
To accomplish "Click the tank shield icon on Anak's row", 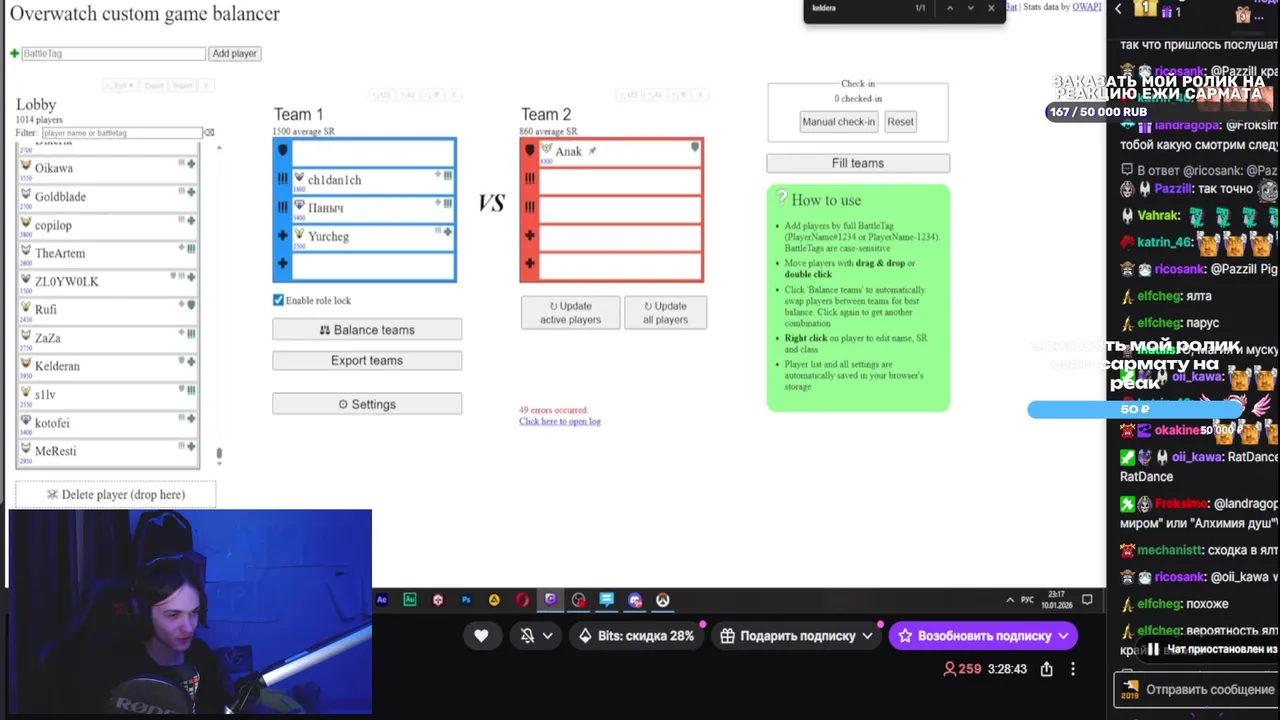I will coord(695,147).
